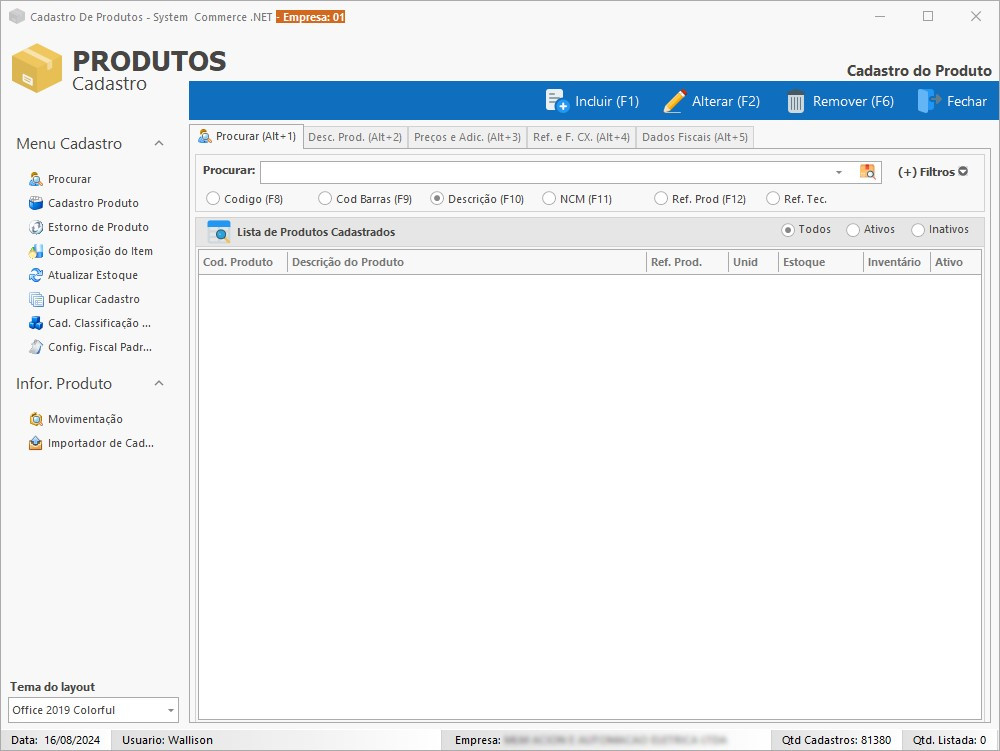Click Duplicar Cadastro in sidebar menu
Screen dimensions: 1000x751
(93, 299)
